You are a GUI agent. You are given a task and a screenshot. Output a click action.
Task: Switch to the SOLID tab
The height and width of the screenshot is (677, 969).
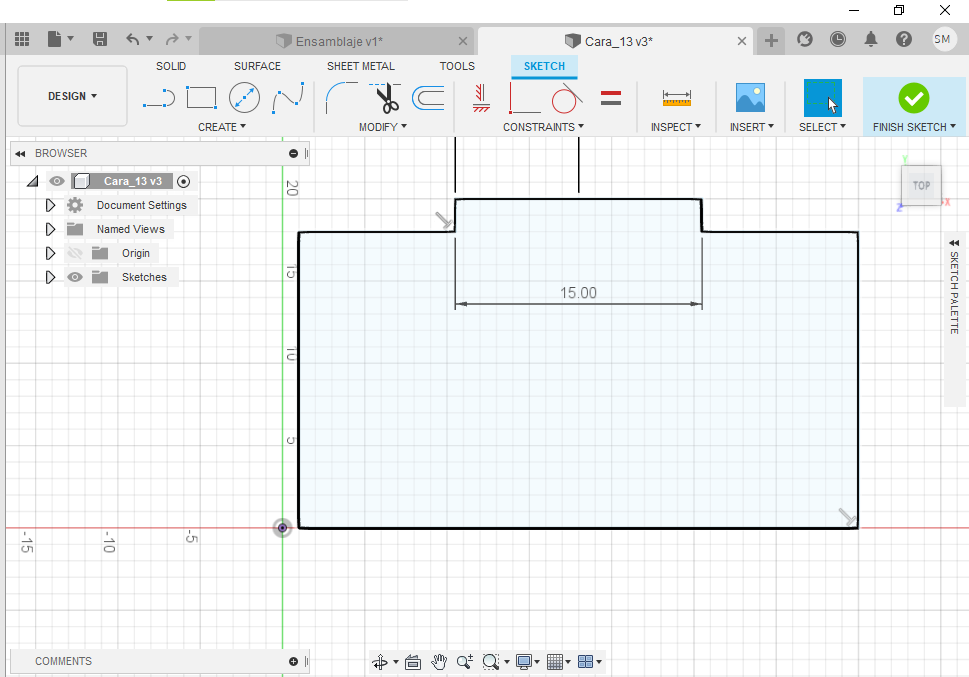click(171, 66)
